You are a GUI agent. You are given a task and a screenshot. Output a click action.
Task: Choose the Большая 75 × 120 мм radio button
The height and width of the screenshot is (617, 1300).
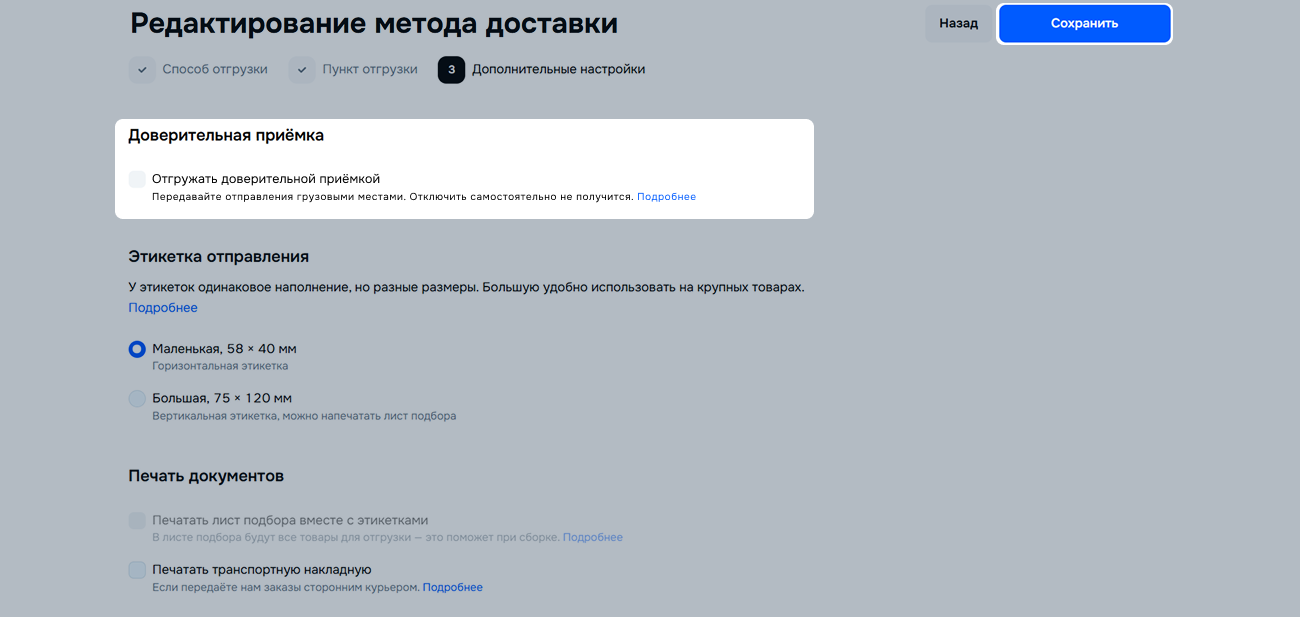pyautogui.click(x=137, y=398)
